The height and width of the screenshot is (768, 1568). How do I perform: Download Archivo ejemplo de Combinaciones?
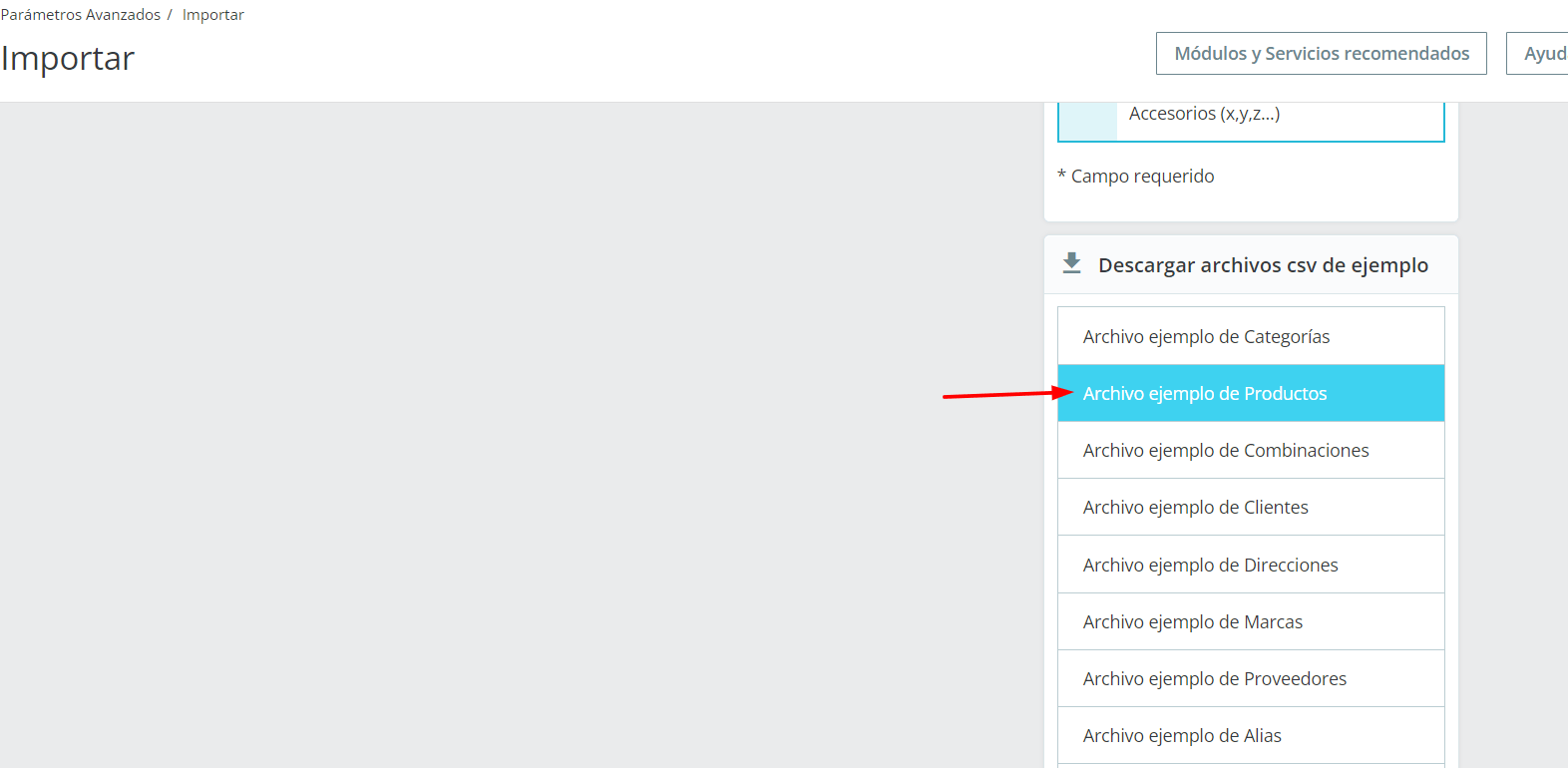coord(1251,450)
